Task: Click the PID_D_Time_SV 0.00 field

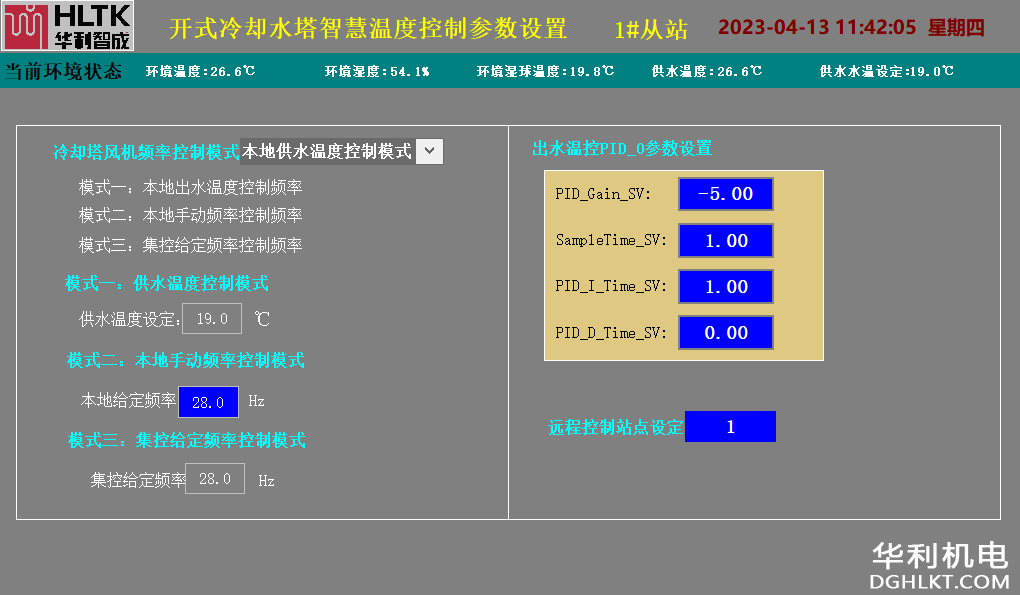Action: click(x=725, y=333)
